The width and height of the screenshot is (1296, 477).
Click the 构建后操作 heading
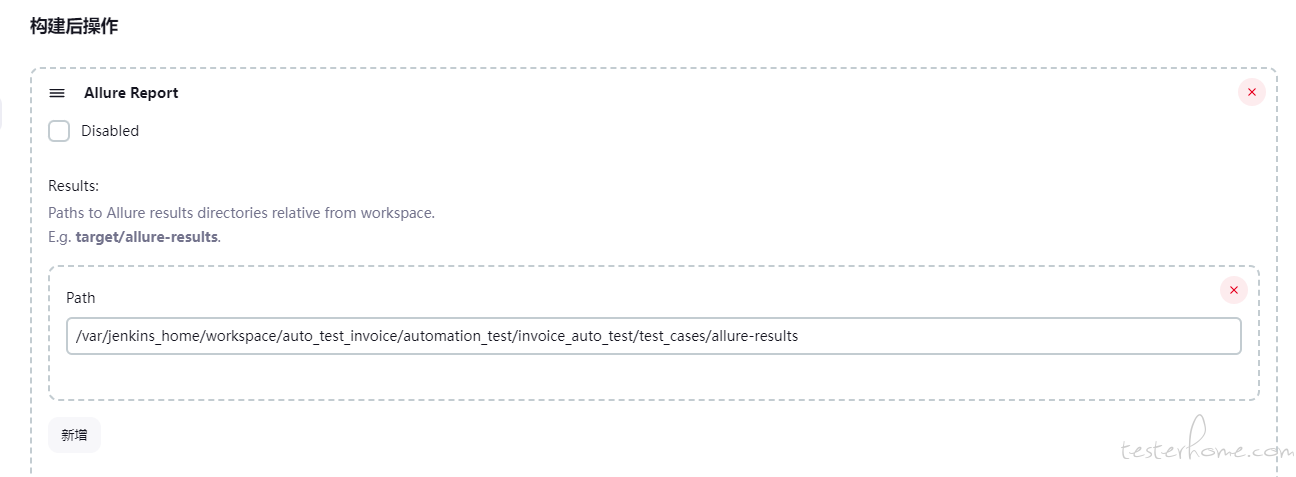pos(74,26)
